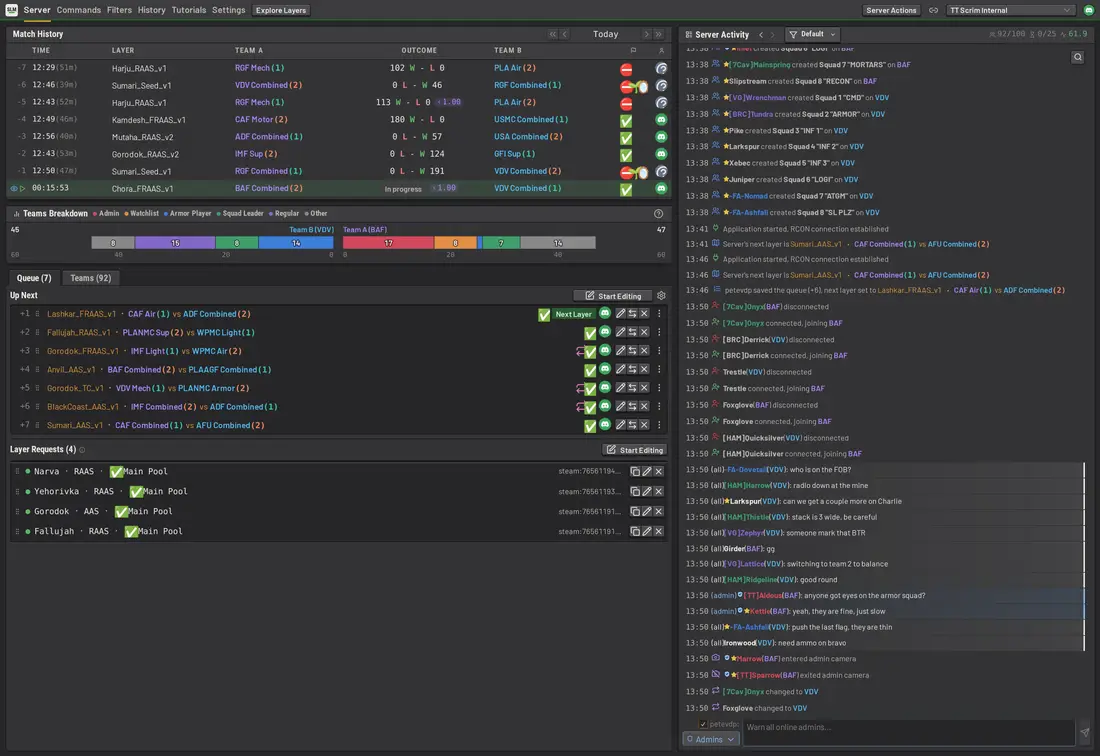
Task: Go to previous day in Match History
Action: coord(565,34)
